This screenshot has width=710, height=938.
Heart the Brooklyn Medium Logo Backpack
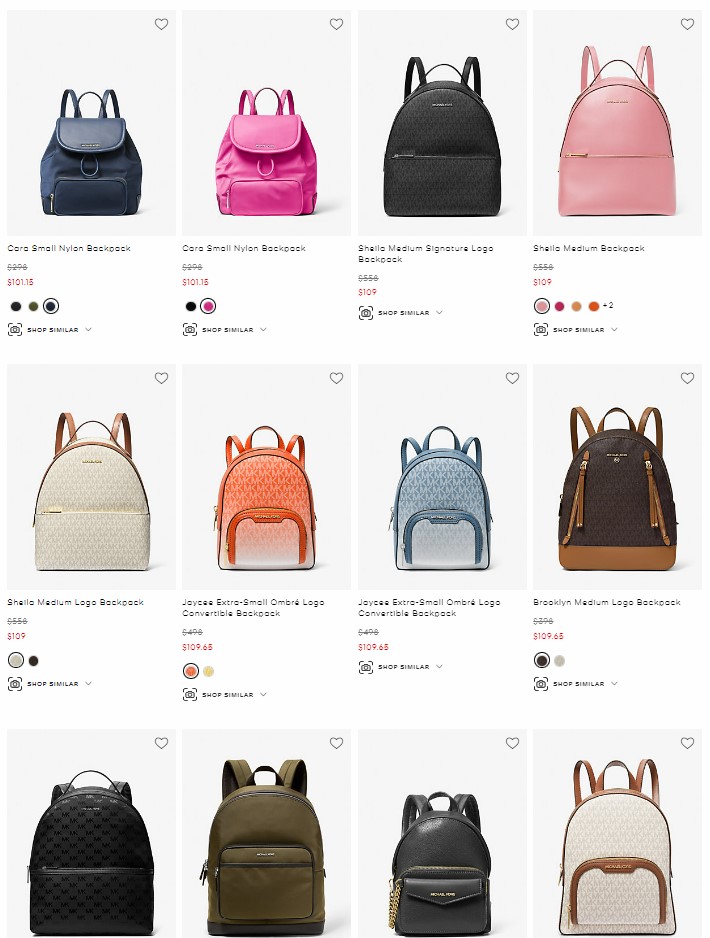(x=688, y=378)
